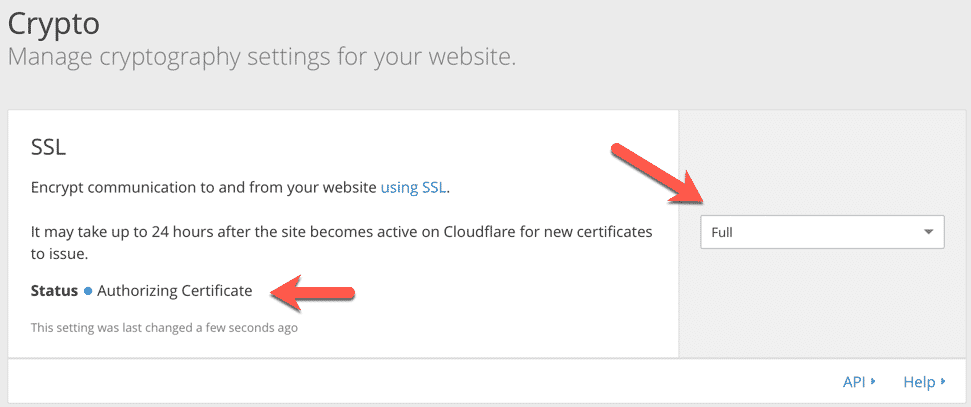Click the "Authorizing Certificate" status text
Viewport: 971px width, 407px height.
pyautogui.click(x=175, y=291)
